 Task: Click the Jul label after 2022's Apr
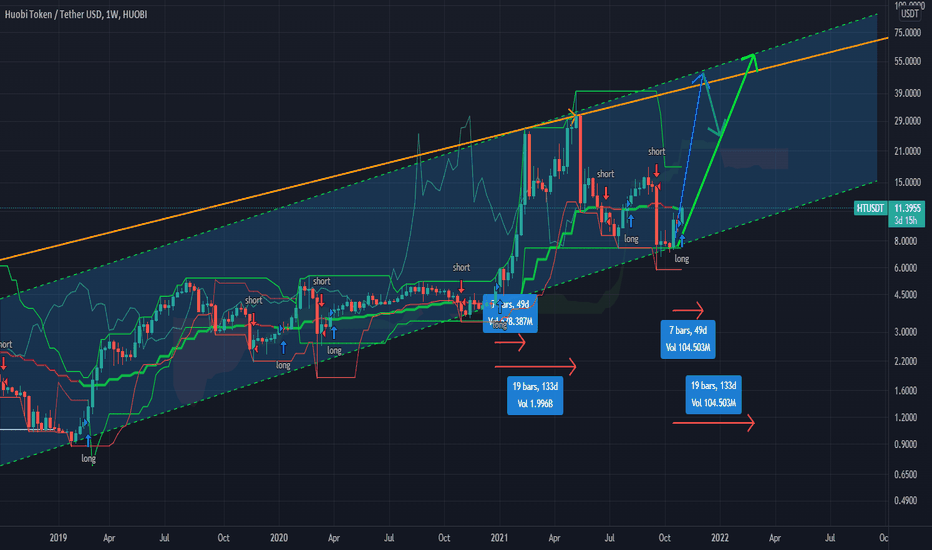(830, 538)
